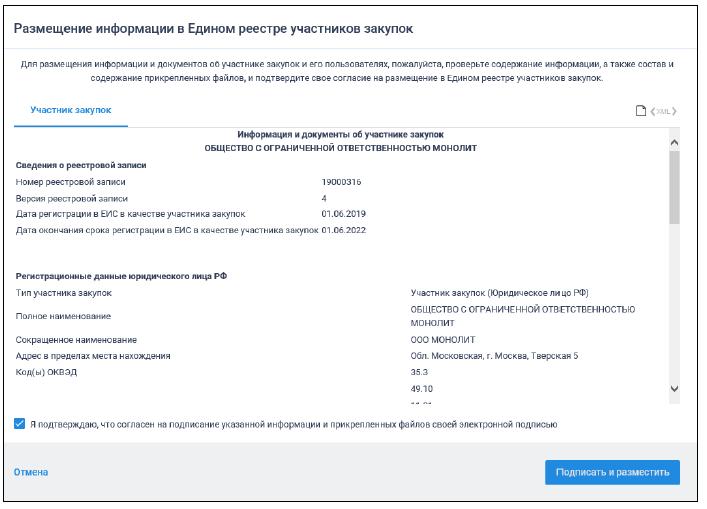The height and width of the screenshot is (509, 707).
Task: Select the Участник закупок tab
Action: coord(71,109)
